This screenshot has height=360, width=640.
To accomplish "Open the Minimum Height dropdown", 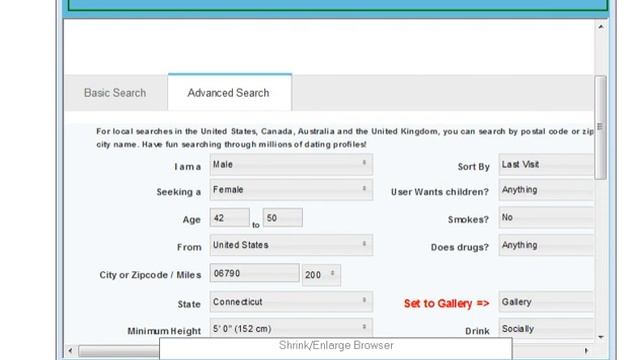I will coord(291,328).
